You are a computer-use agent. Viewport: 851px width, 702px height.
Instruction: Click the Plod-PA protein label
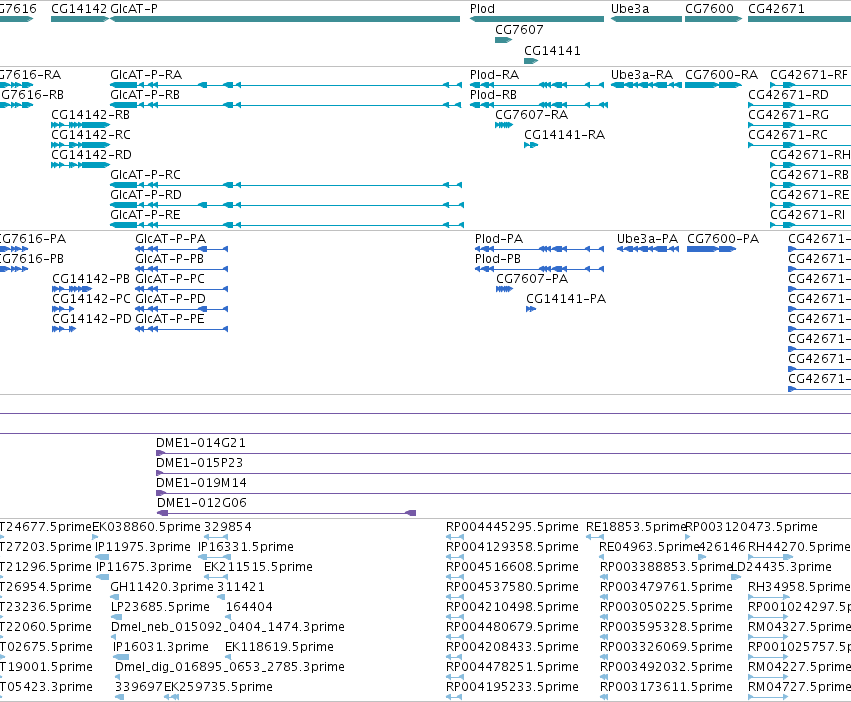pyautogui.click(x=499, y=239)
